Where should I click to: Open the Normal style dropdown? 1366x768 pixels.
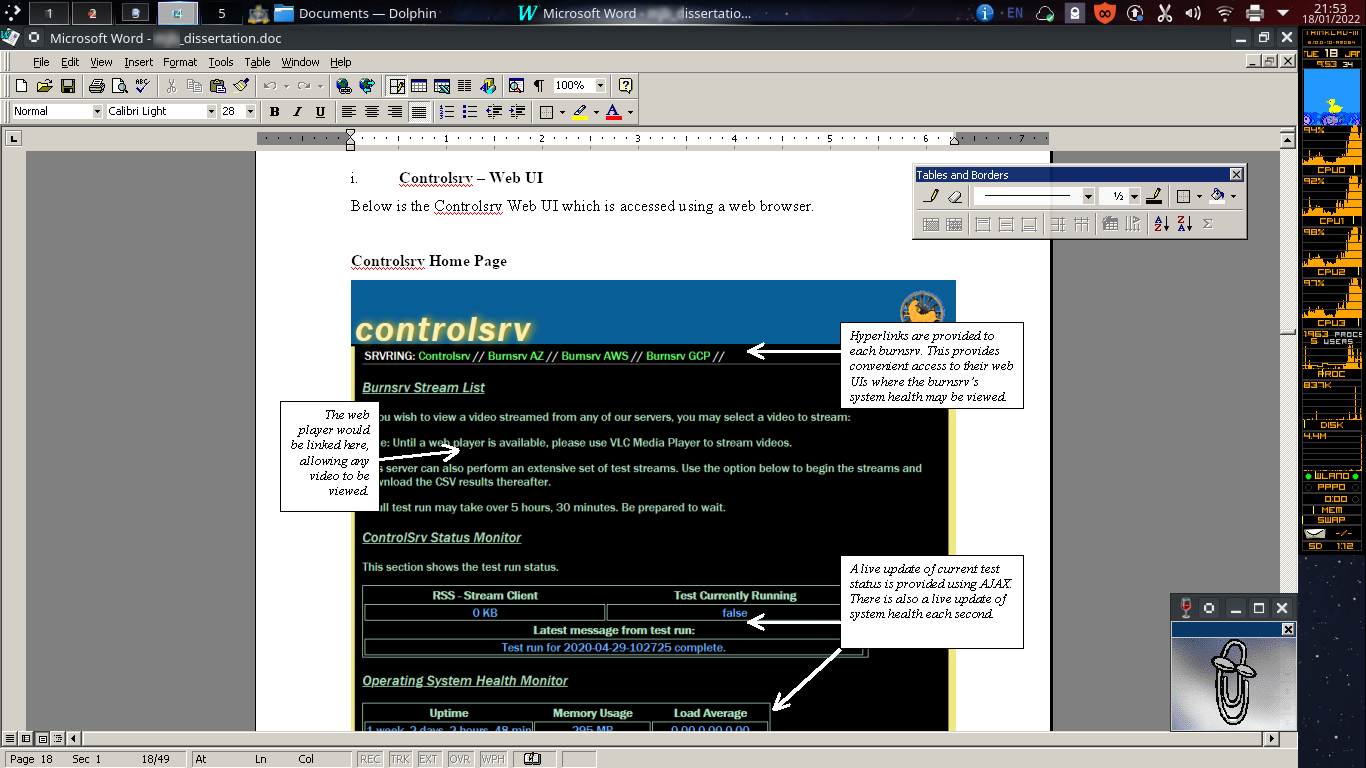pos(97,111)
